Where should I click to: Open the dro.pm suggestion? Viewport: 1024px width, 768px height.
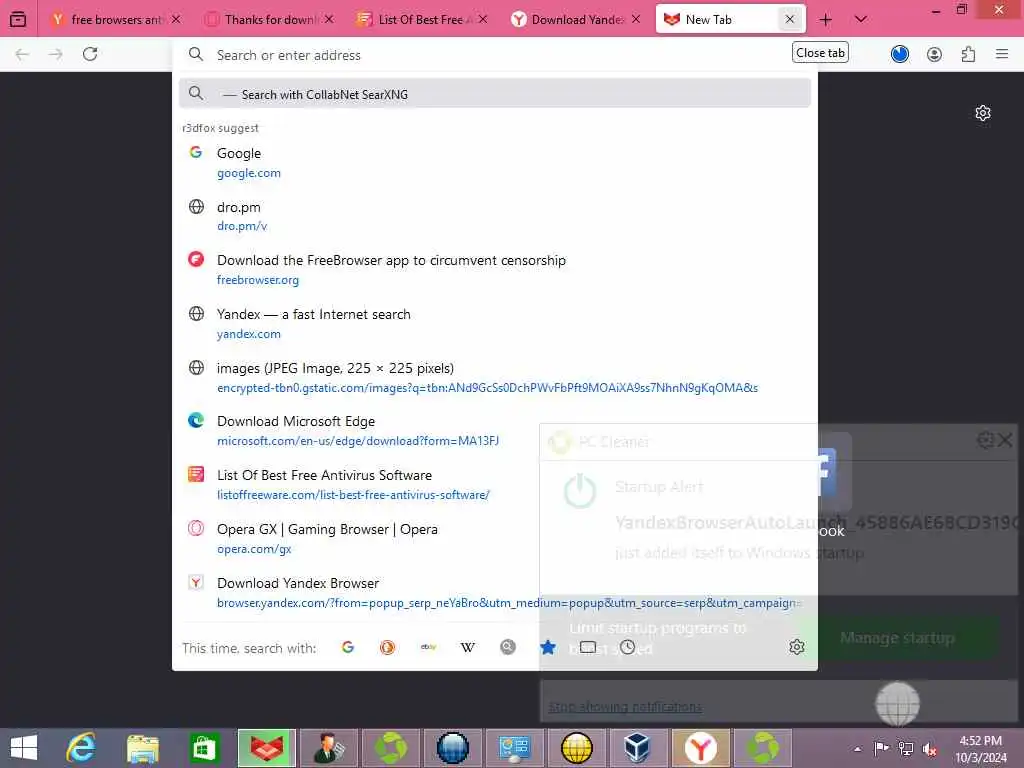494,216
